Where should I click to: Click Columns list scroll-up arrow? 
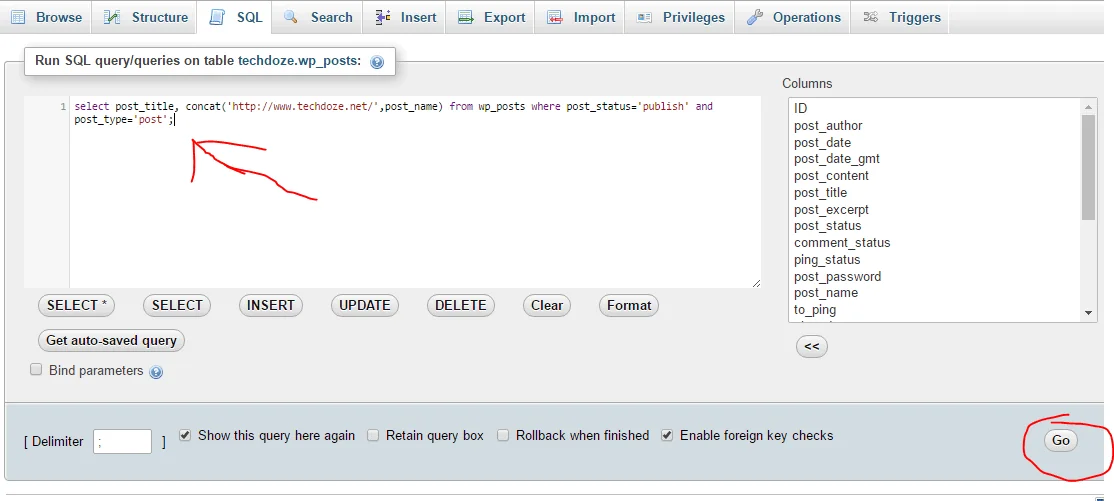click(1088, 107)
